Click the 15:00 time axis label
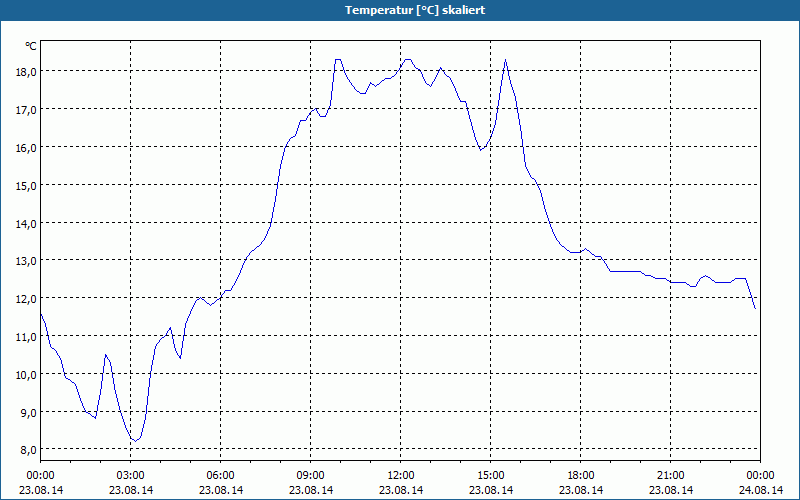This screenshot has height=500, width=800. click(490, 476)
